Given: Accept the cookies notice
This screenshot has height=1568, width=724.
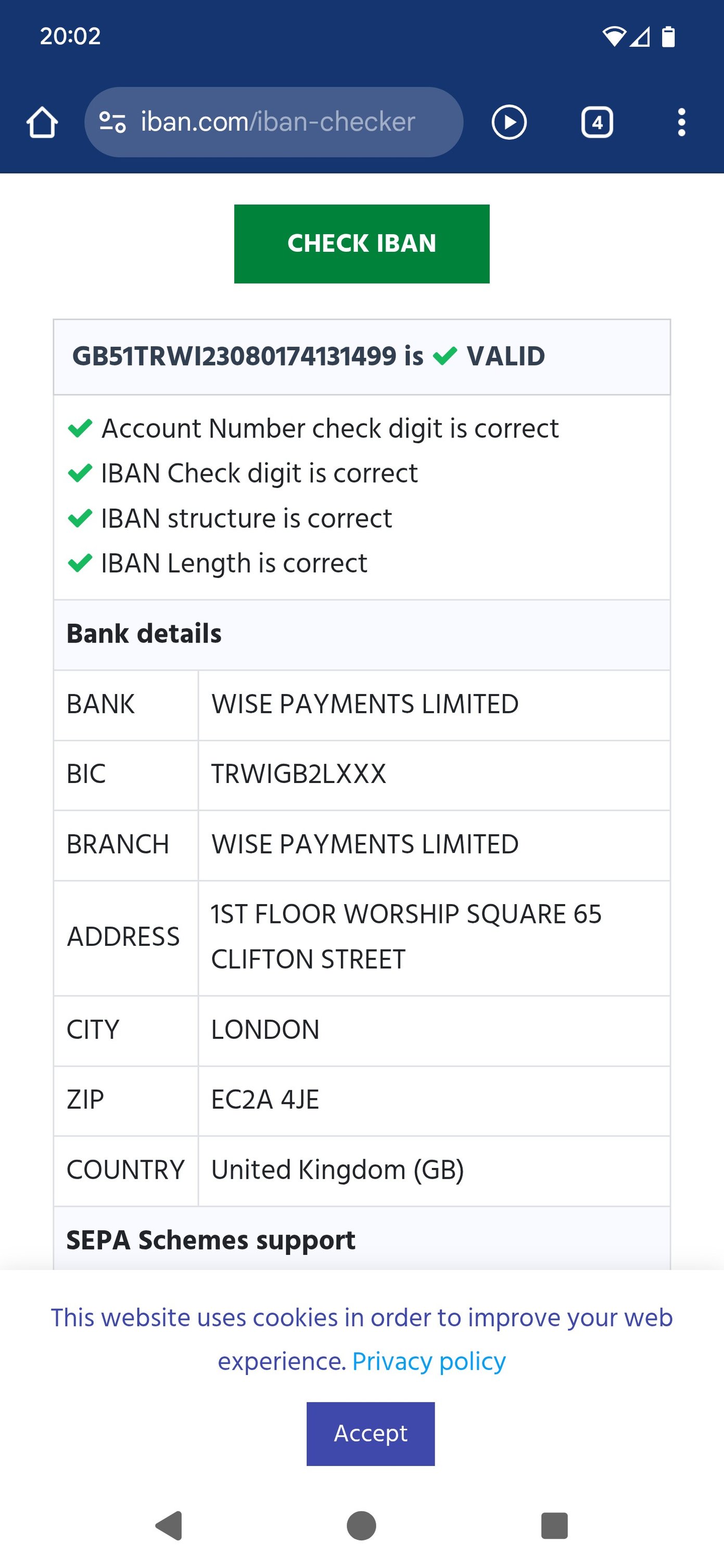Looking at the screenshot, I should 370,1433.
